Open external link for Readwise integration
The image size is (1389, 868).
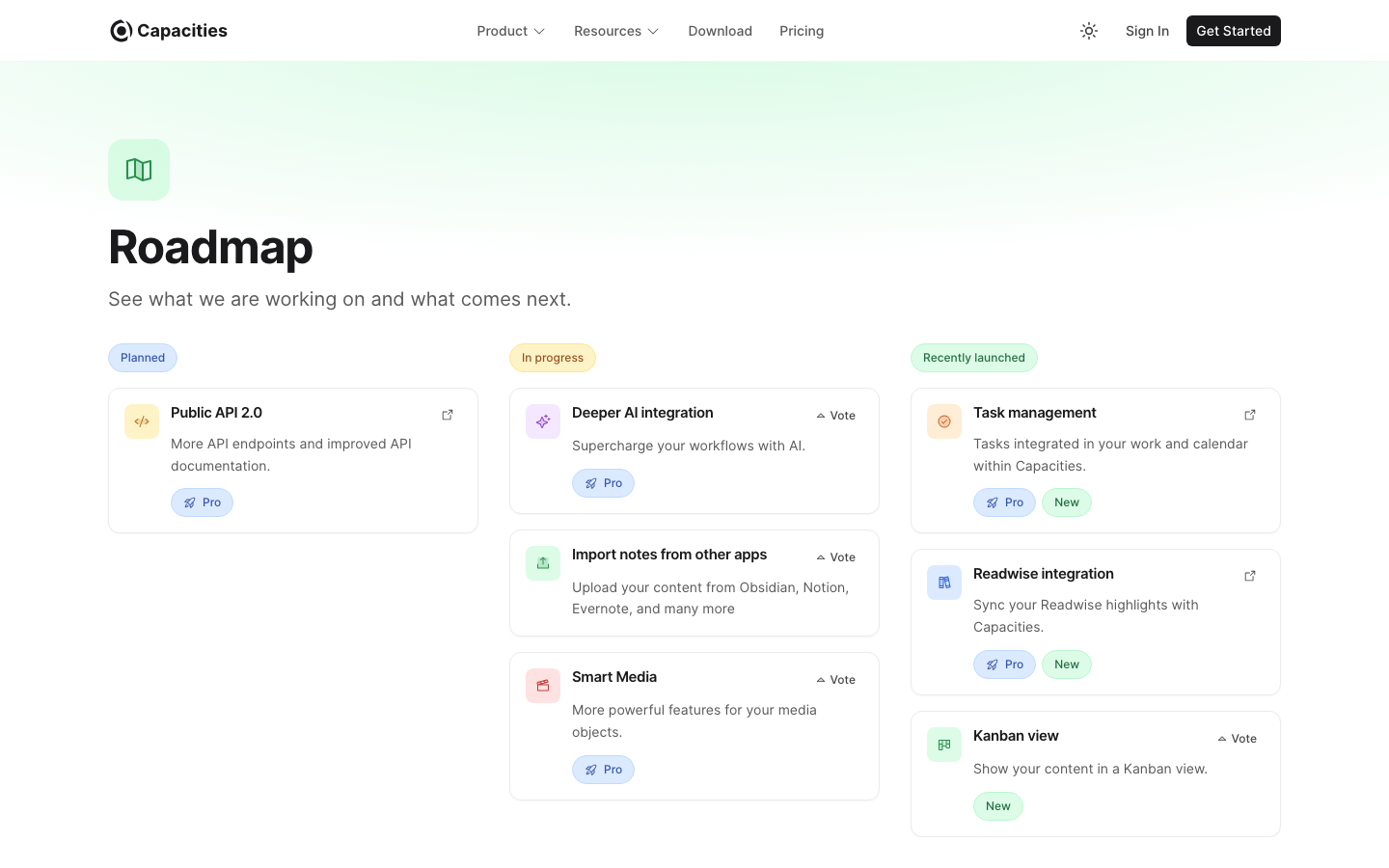point(1250,576)
